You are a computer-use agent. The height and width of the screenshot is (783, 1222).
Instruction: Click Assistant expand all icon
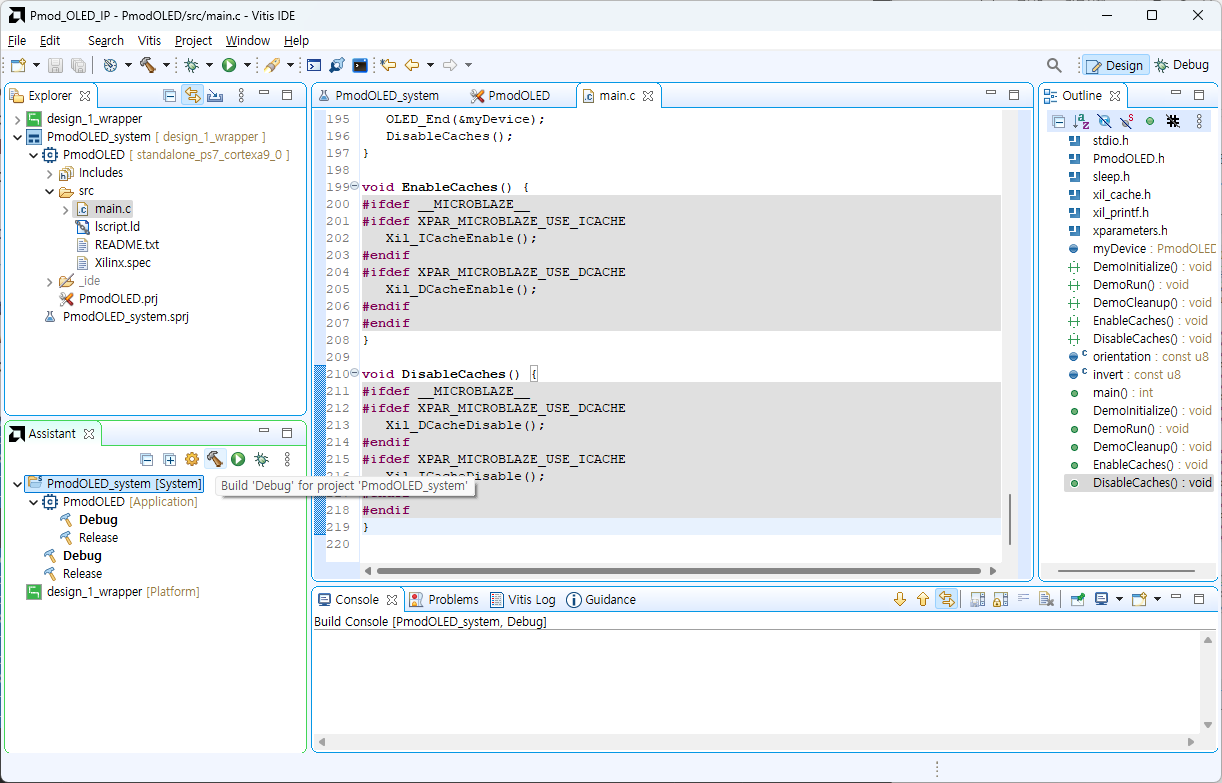170,459
